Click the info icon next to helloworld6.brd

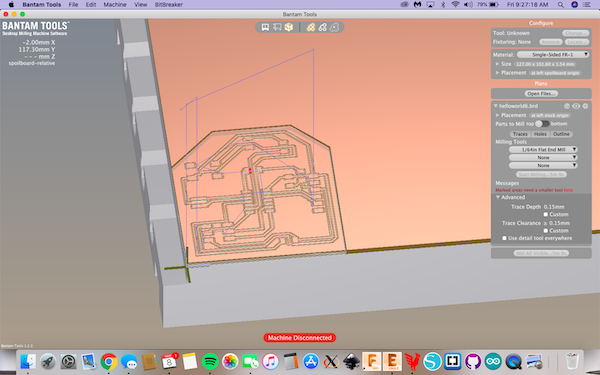coord(567,106)
